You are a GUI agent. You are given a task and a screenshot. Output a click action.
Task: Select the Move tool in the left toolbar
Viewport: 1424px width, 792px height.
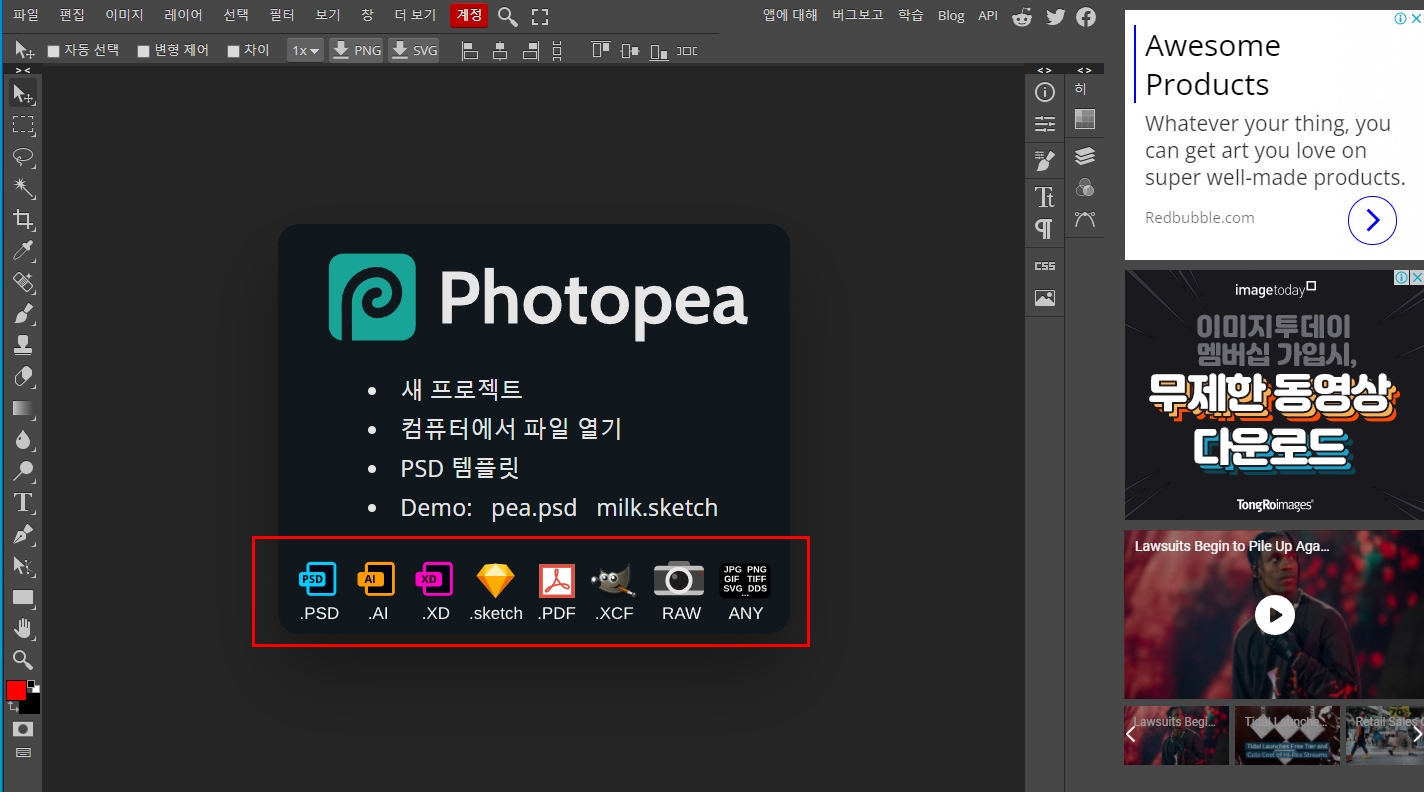pos(22,94)
